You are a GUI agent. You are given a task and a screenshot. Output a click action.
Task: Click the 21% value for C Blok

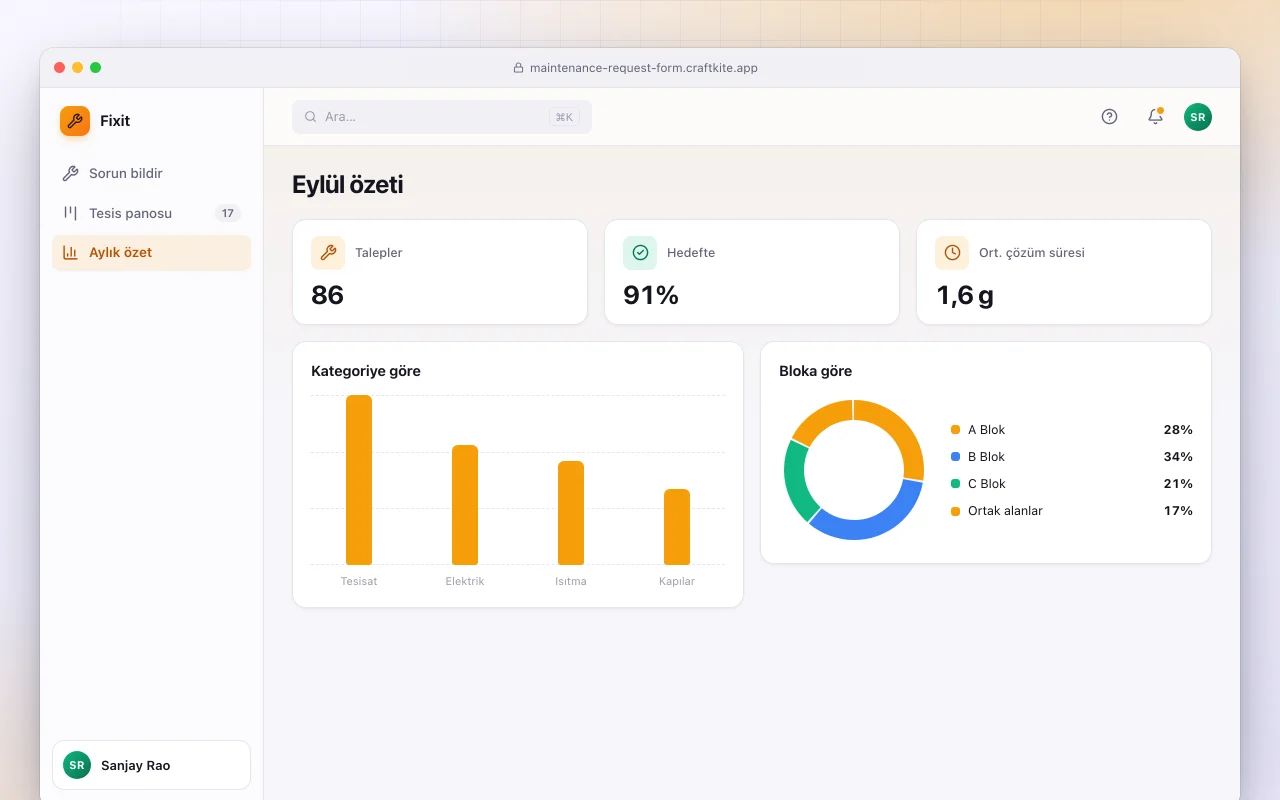point(1178,484)
